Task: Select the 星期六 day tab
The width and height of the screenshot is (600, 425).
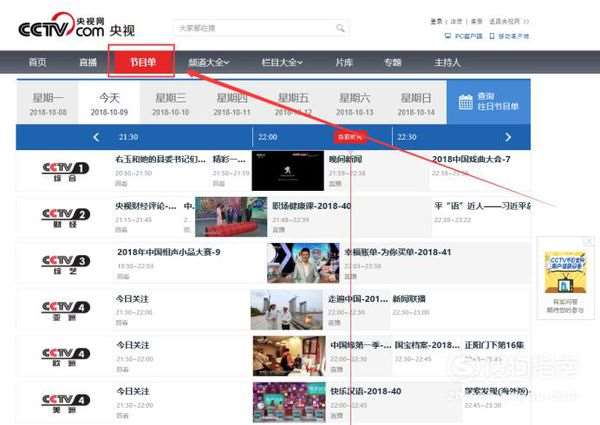Action: 355,103
